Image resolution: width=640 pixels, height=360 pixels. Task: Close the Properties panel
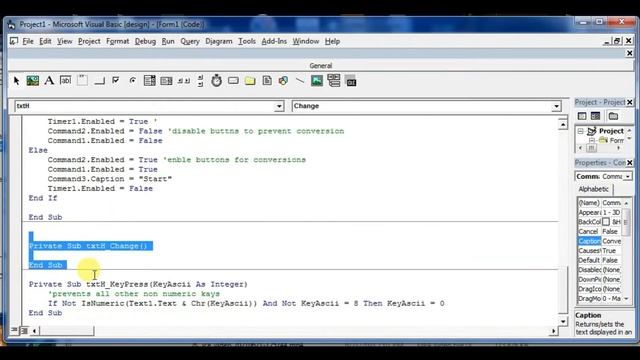(x=630, y=163)
